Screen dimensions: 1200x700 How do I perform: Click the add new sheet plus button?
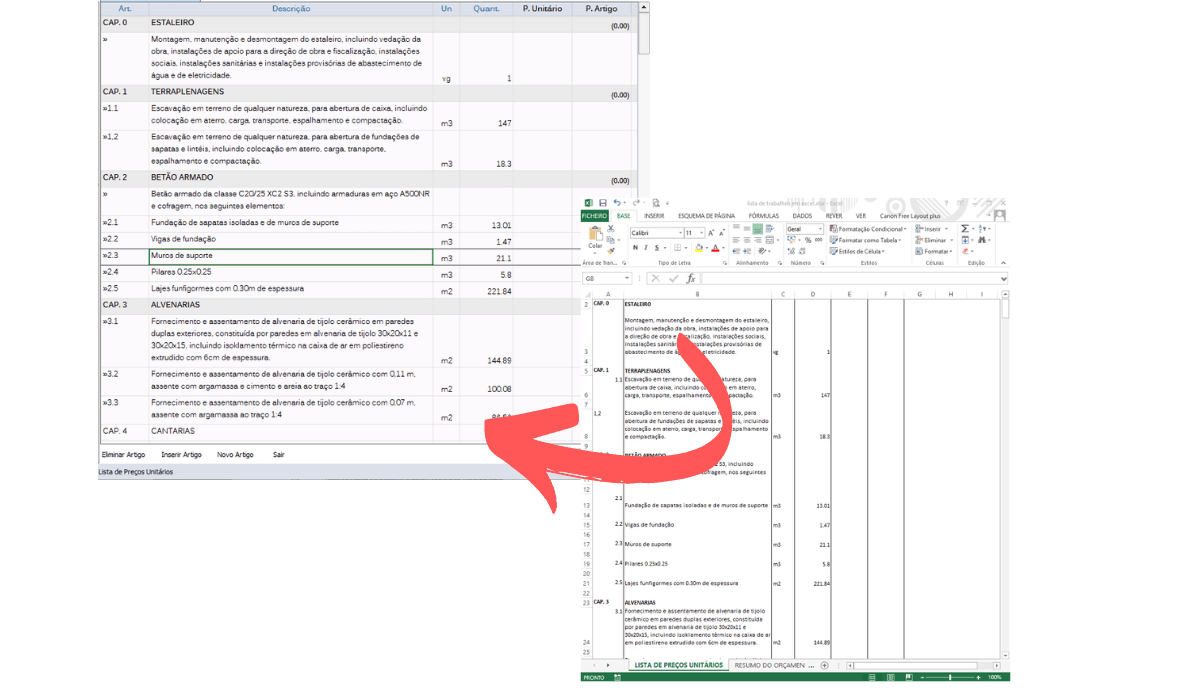point(824,665)
